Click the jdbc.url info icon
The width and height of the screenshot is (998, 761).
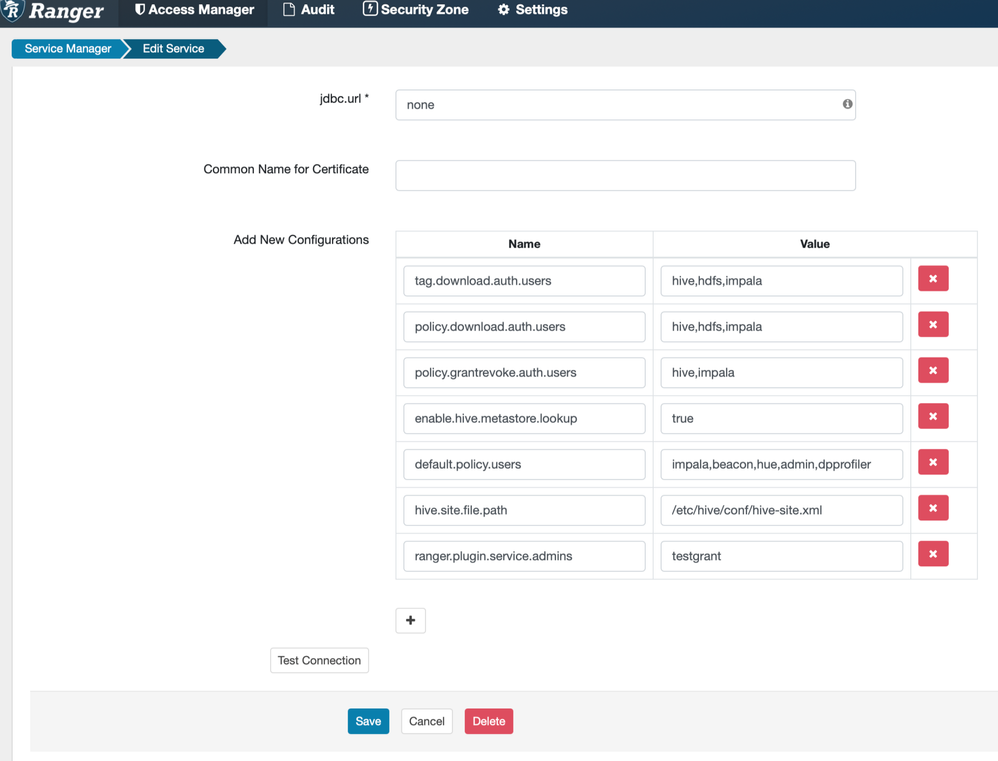point(847,104)
